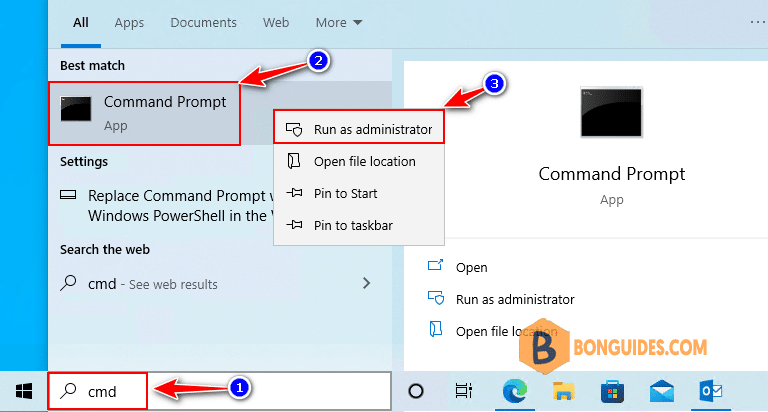
Task: Open Outlook from taskbar
Action: (x=711, y=391)
